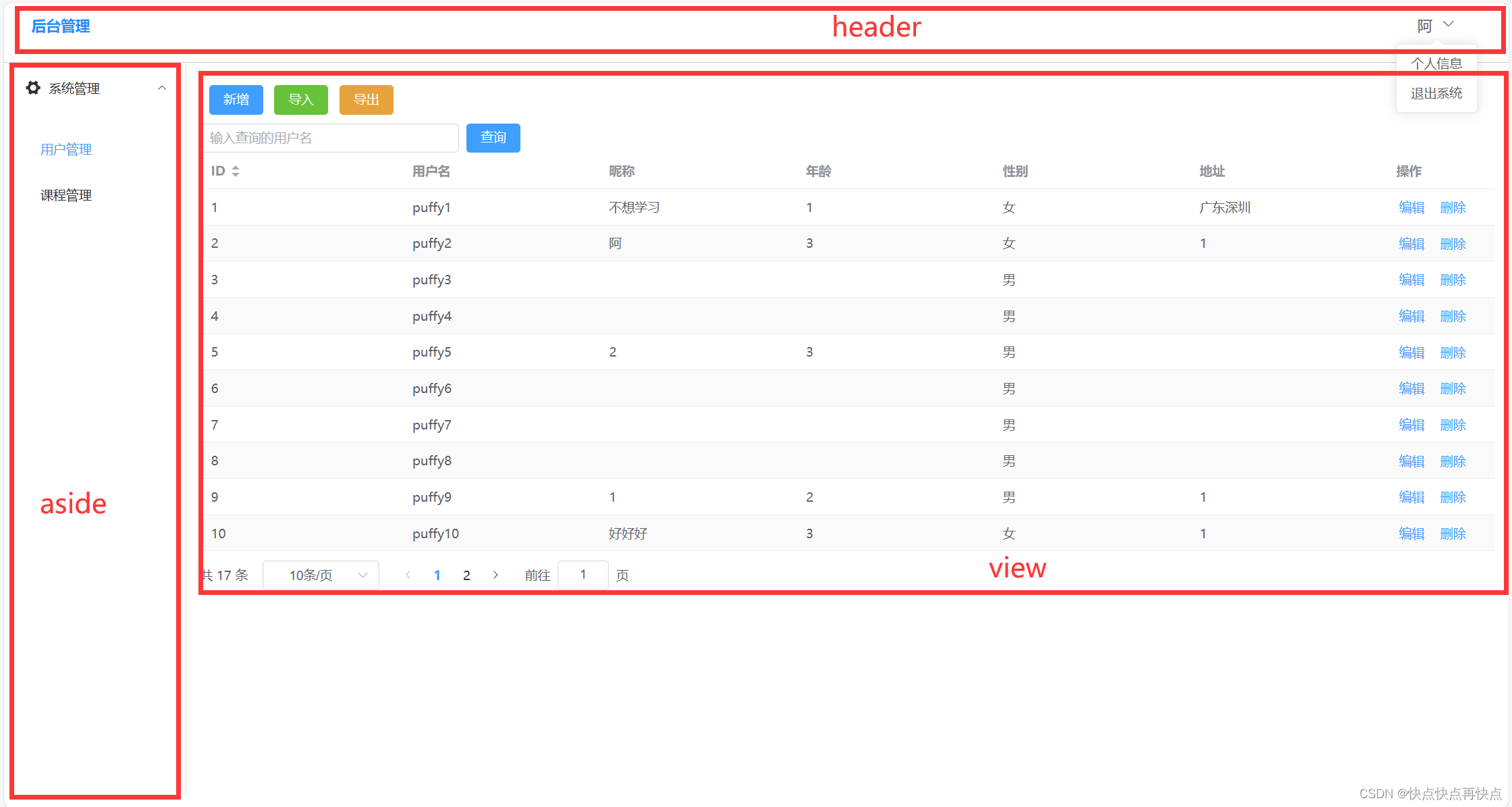Choose 个人信息 from the user menu
The width and height of the screenshot is (1512, 807).
(1436, 63)
